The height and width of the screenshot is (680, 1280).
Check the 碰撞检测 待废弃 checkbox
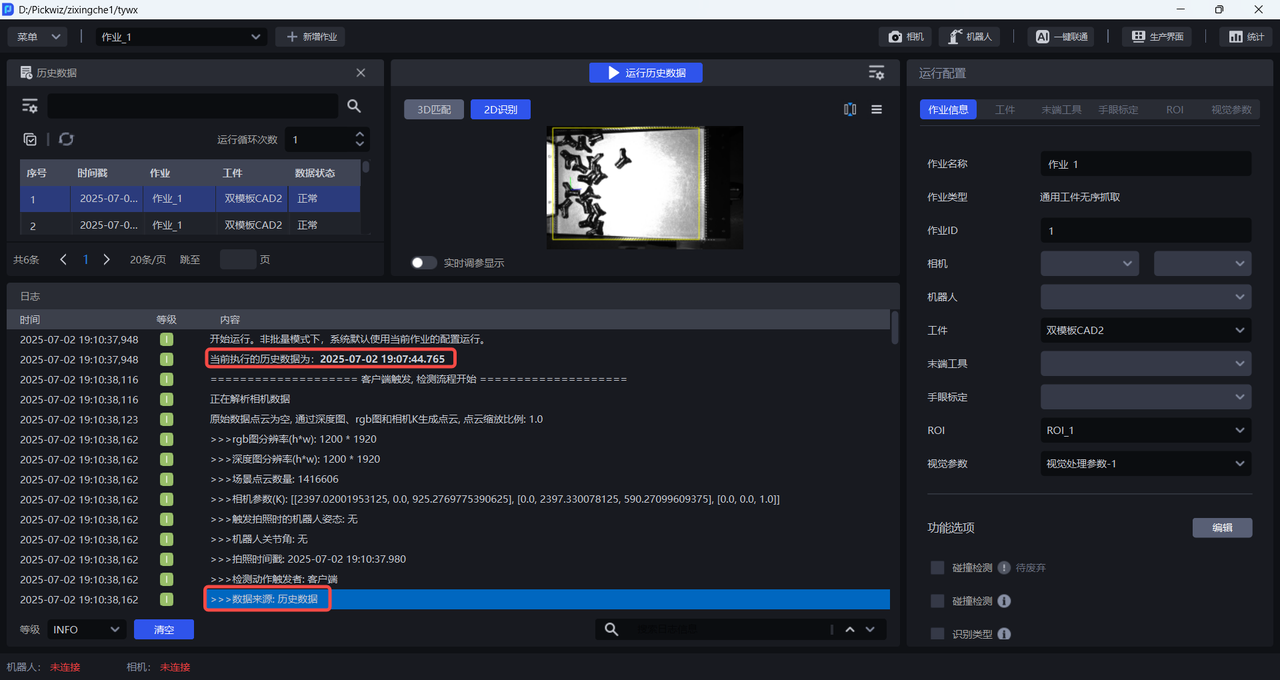937,568
